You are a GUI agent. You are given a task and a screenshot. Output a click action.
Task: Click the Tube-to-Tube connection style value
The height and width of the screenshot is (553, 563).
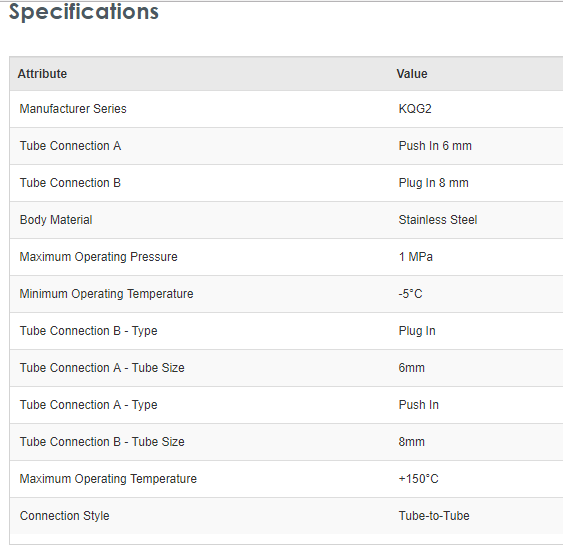(434, 515)
